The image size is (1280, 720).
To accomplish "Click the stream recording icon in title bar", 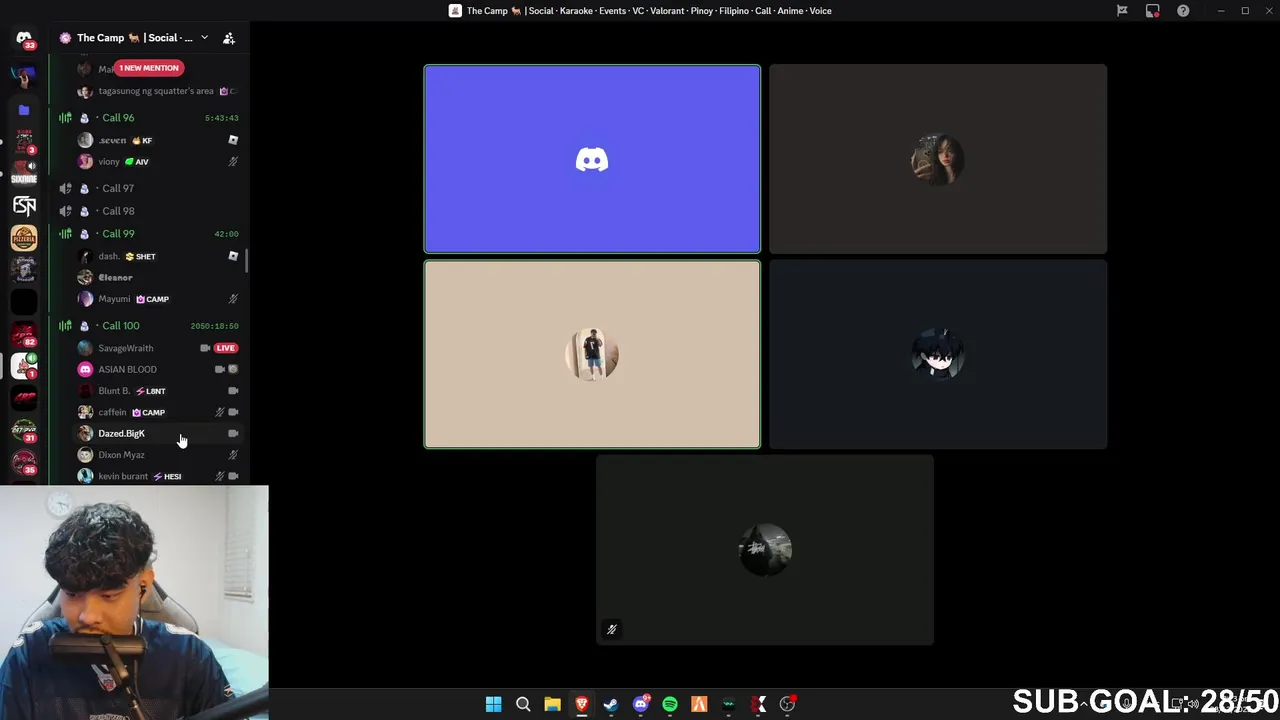I will (1153, 11).
